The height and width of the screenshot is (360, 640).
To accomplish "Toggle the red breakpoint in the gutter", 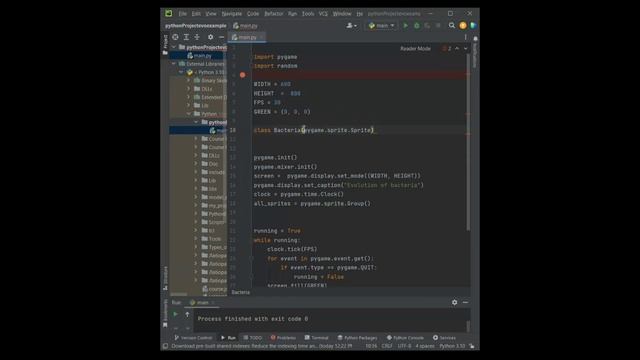I will (x=242, y=75).
